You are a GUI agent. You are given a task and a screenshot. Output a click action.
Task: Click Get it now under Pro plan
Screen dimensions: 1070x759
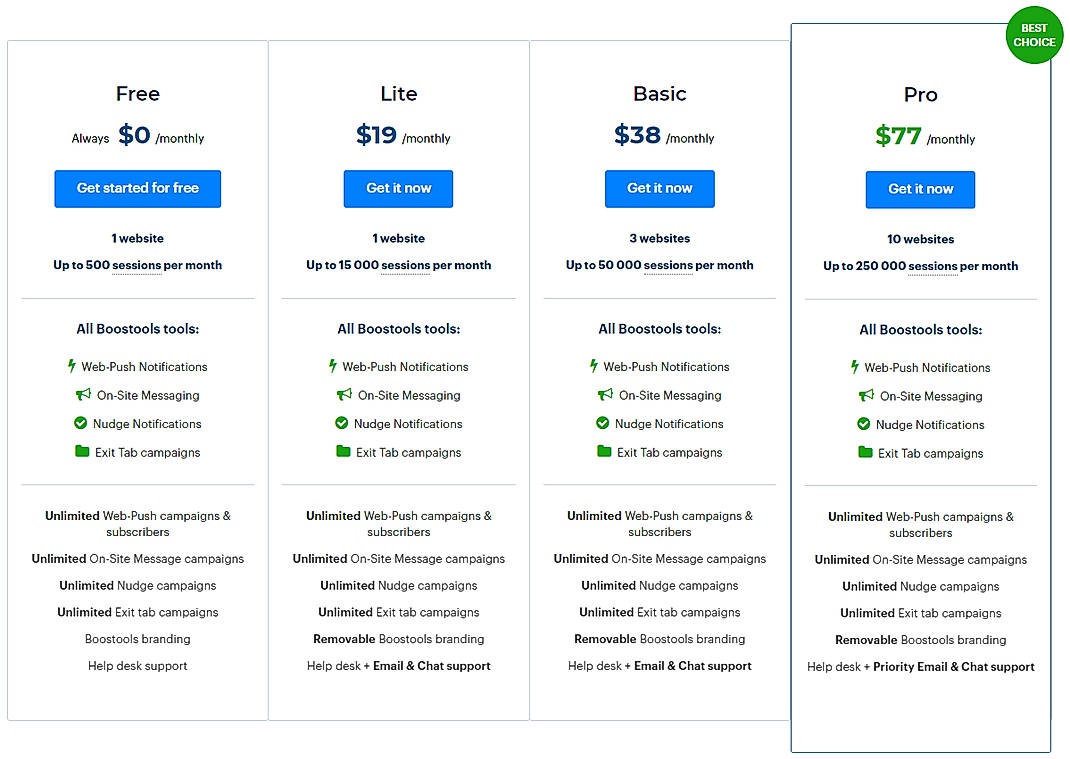click(x=920, y=189)
